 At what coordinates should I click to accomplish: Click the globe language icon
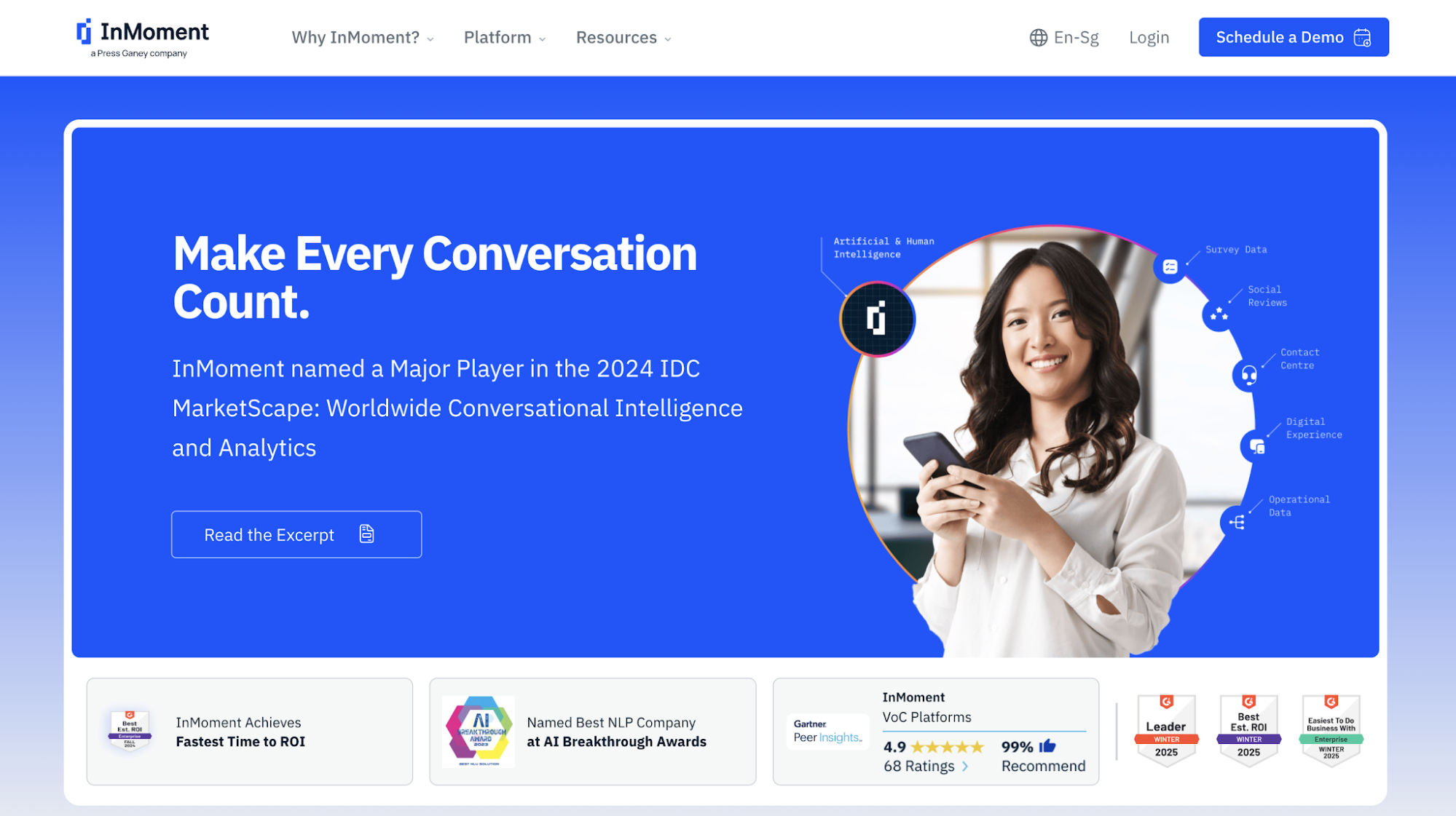[1038, 37]
